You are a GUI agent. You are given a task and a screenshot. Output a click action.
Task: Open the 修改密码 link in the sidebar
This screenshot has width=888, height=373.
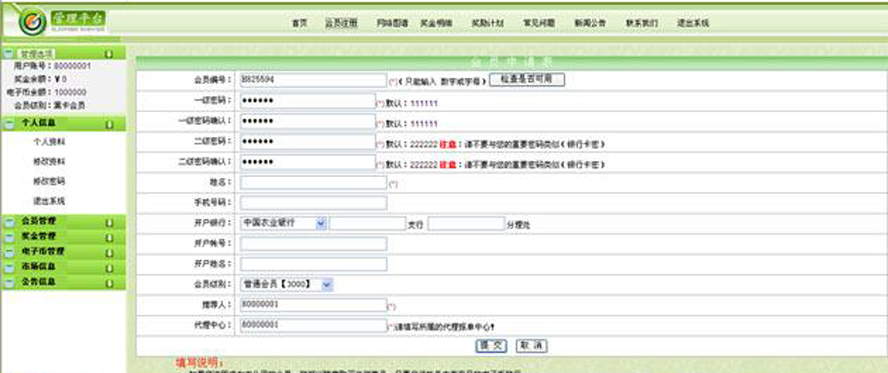[49, 181]
